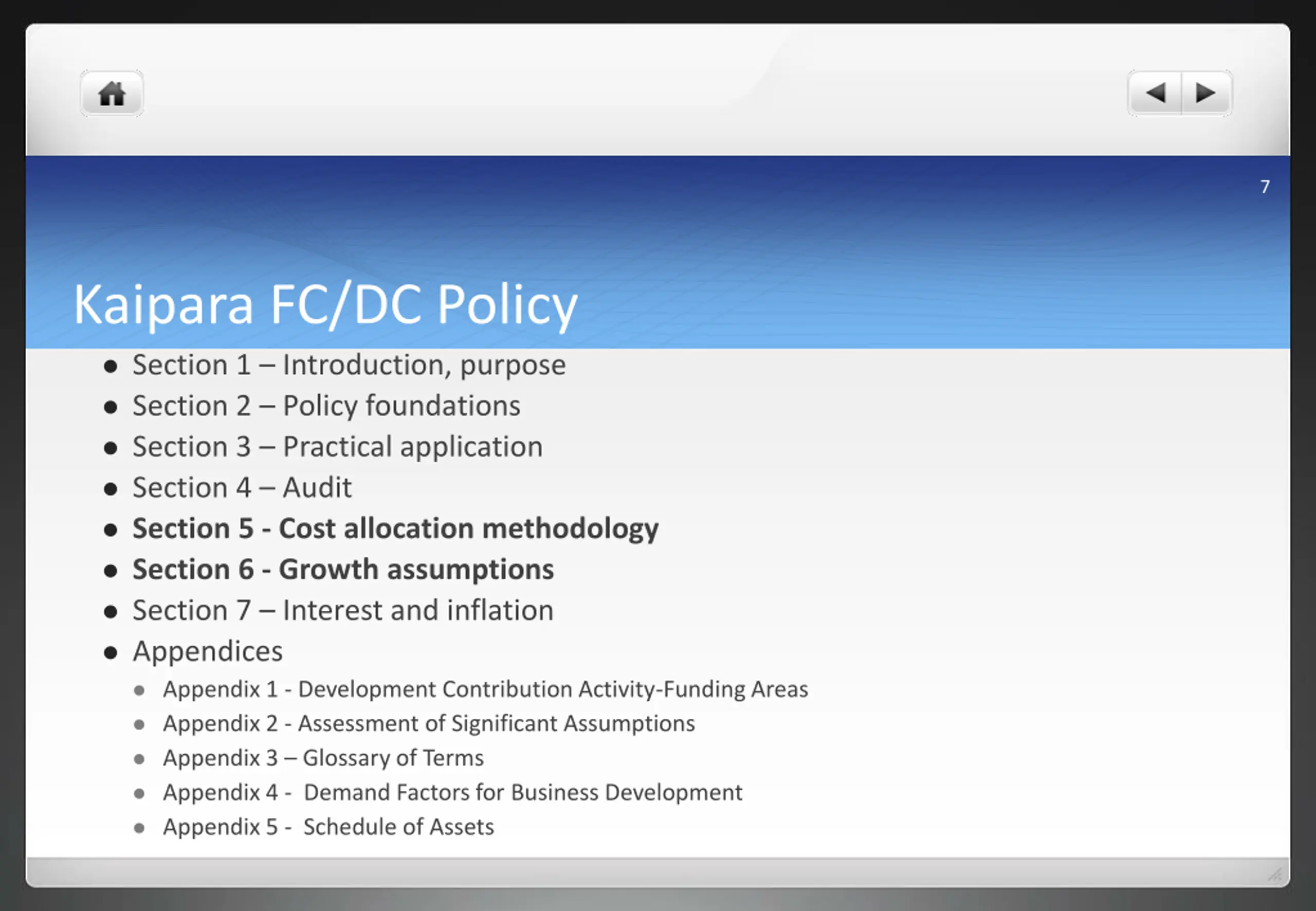Viewport: 1316px width, 911px height.
Task: Open Appendix 5 Schedule of Assets
Action: click(328, 827)
